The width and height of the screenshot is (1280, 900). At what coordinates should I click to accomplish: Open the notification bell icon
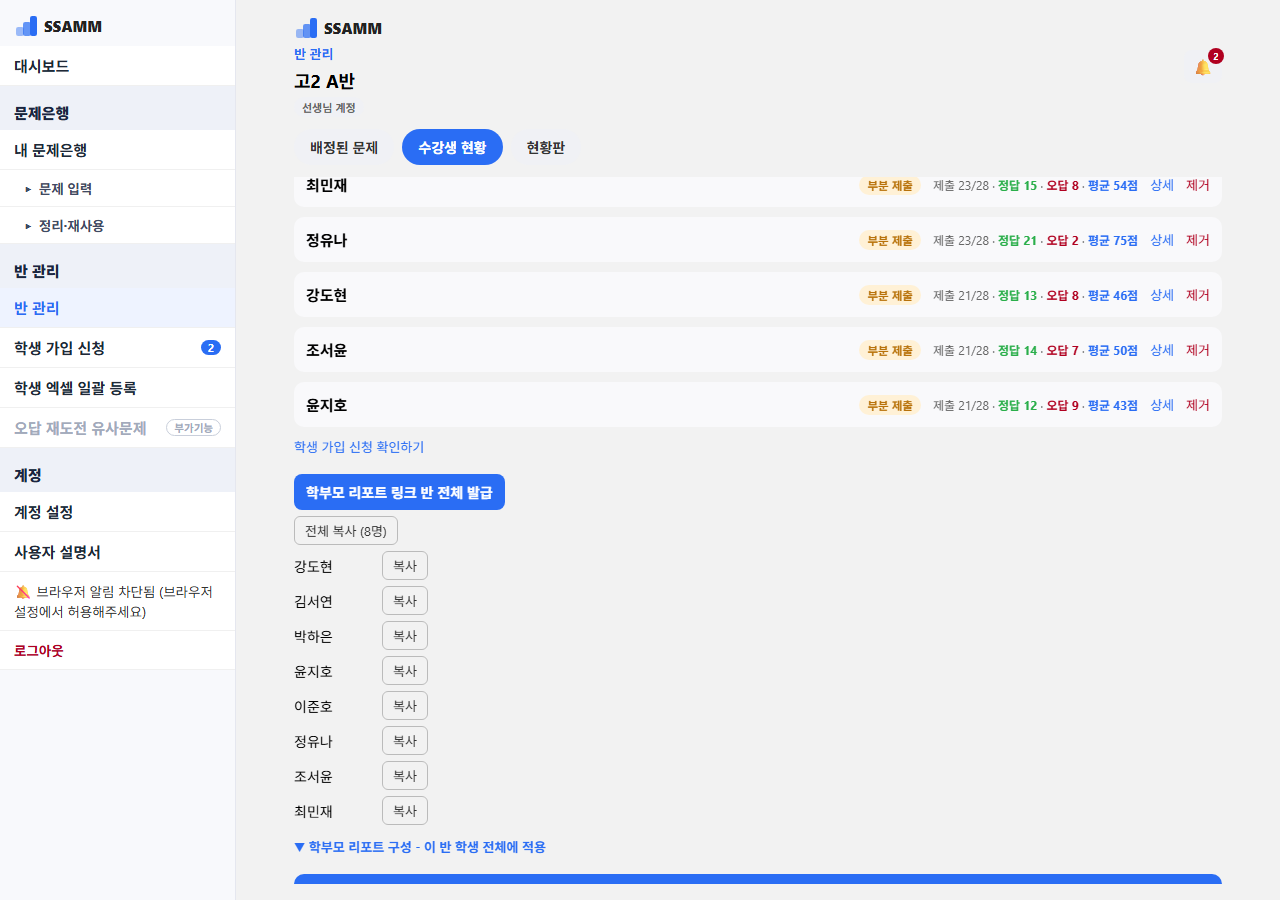tap(1203, 67)
